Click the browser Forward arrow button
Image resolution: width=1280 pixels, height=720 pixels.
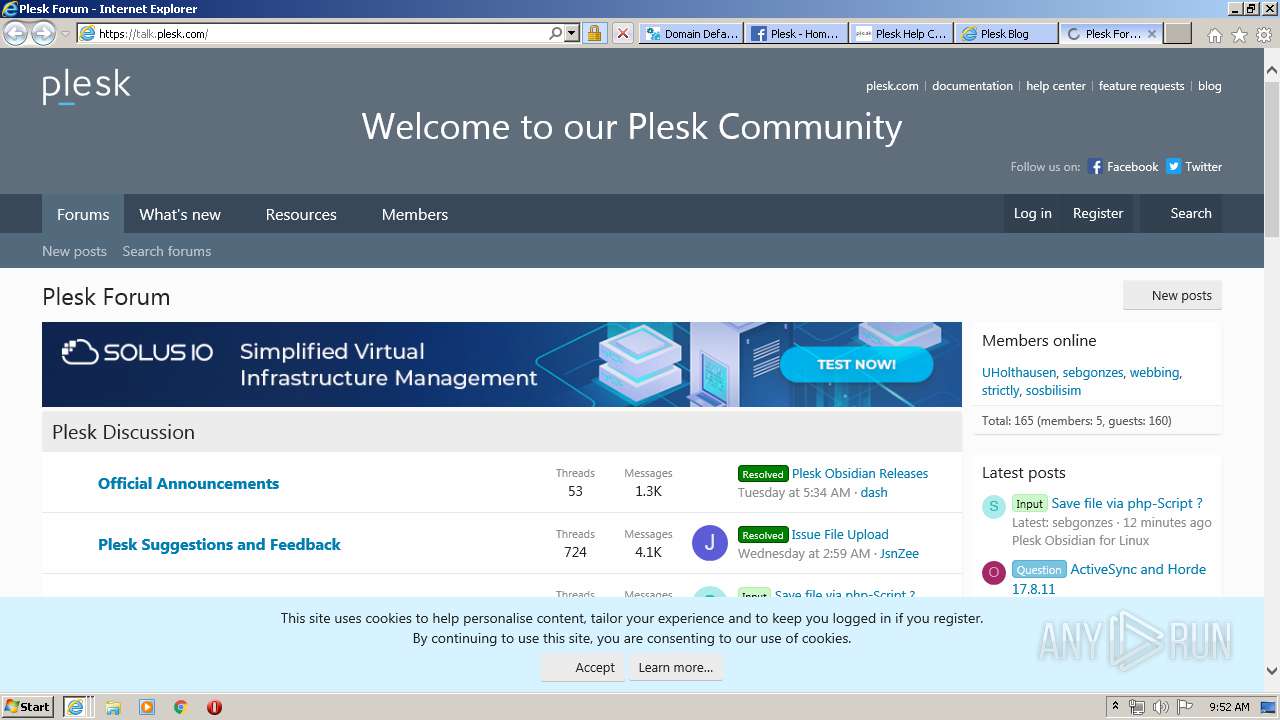point(43,33)
